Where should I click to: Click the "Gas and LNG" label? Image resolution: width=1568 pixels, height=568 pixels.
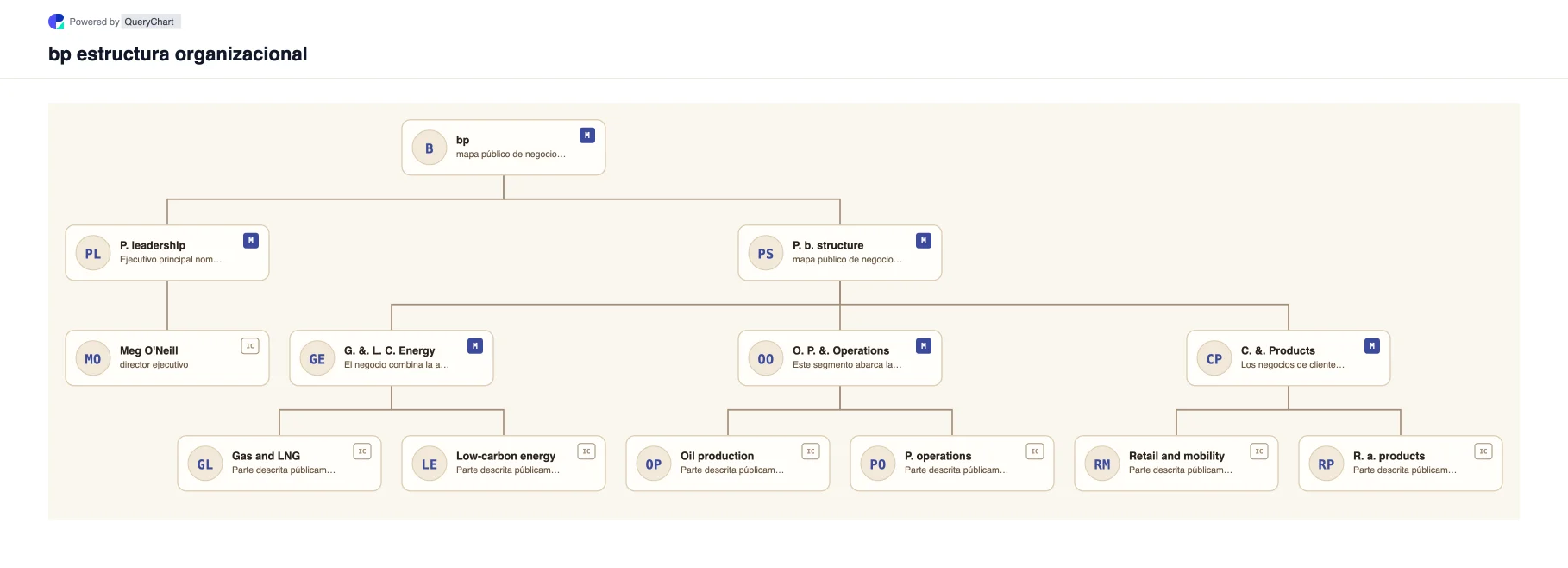click(x=267, y=456)
